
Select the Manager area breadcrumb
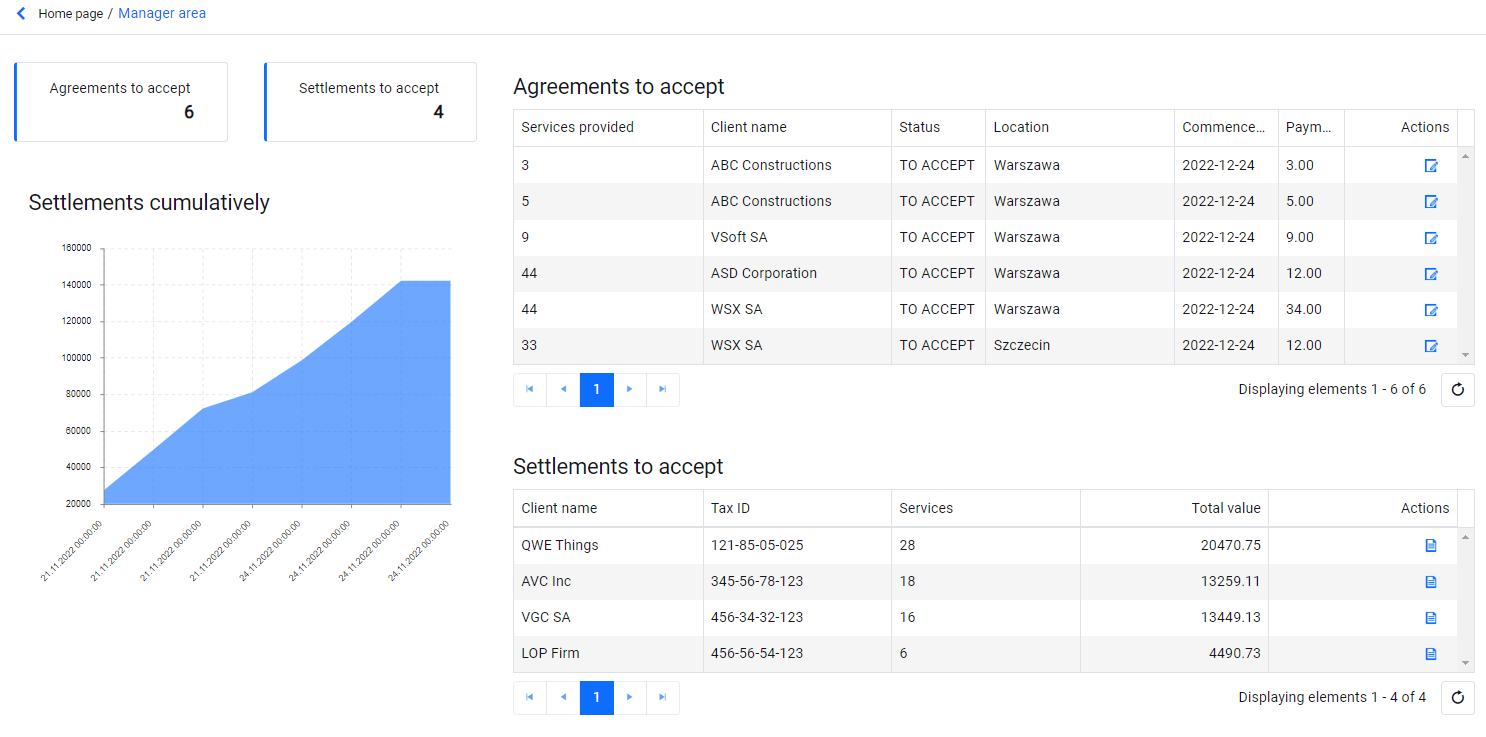click(x=162, y=14)
